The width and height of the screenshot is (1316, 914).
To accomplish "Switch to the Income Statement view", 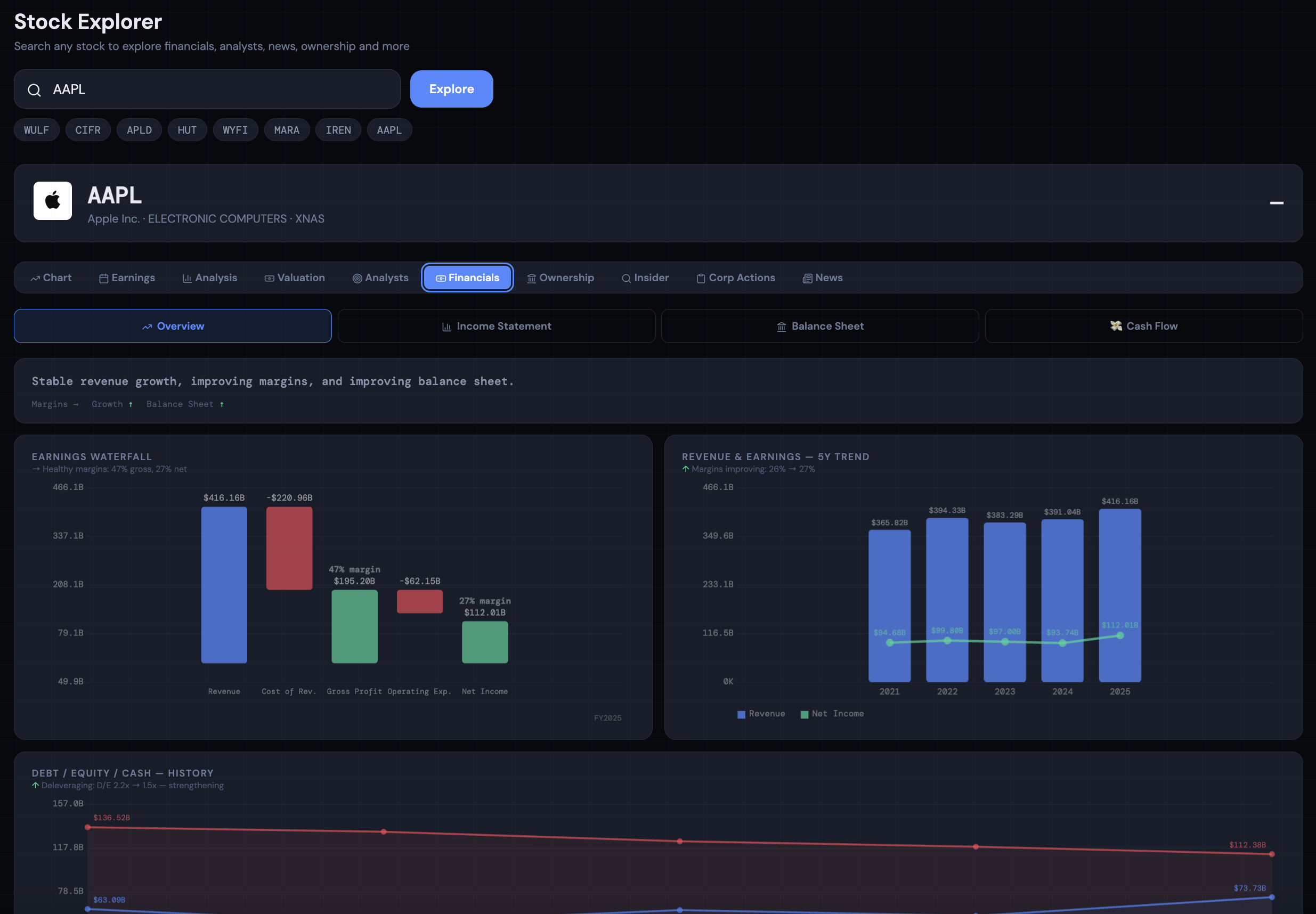I will 496,327.
